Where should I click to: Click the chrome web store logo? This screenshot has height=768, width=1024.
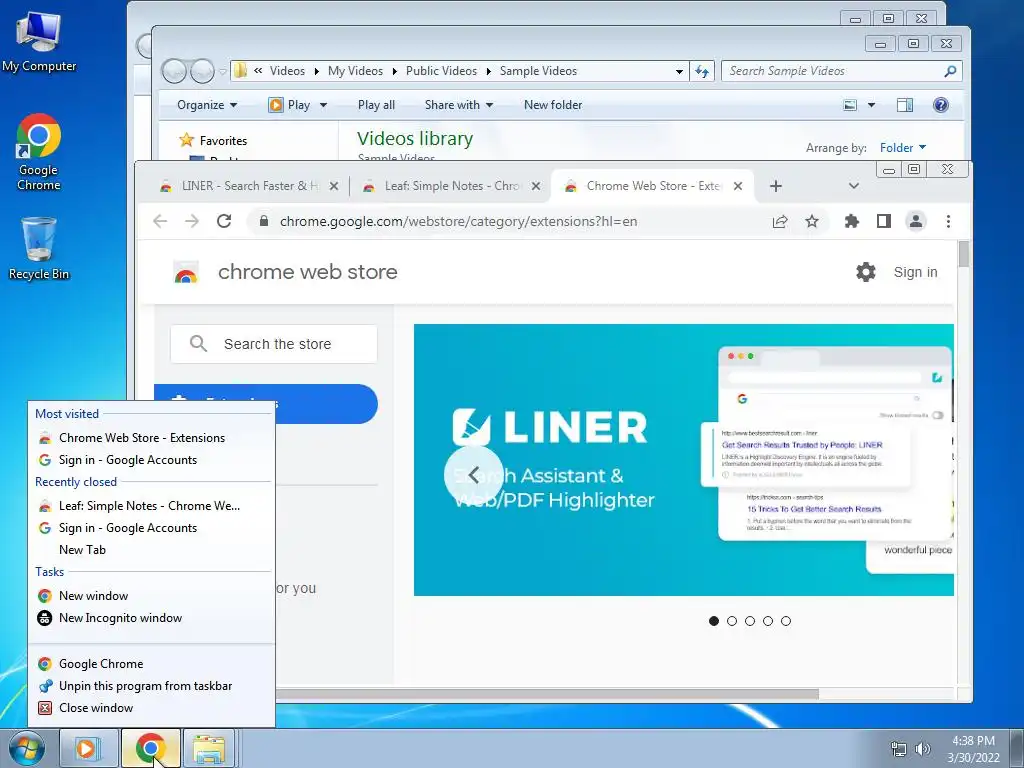tap(186, 272)
